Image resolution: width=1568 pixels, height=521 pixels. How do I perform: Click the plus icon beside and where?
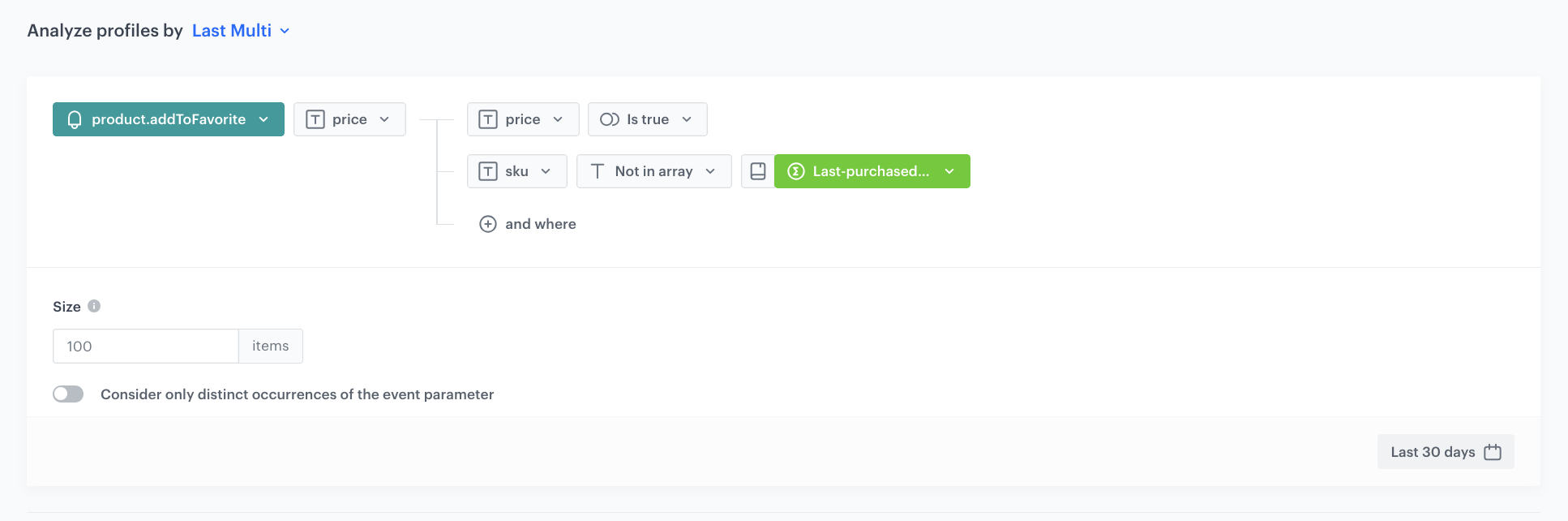(487, 224)
